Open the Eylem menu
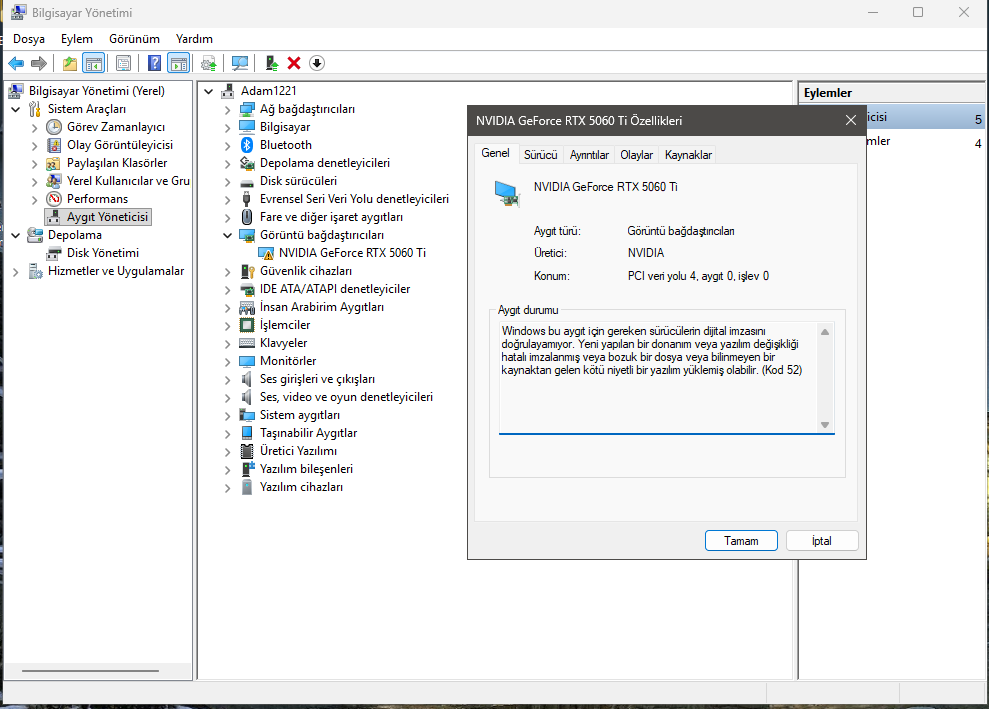Viewport: 989px width, 709px height. click(77, 39)
